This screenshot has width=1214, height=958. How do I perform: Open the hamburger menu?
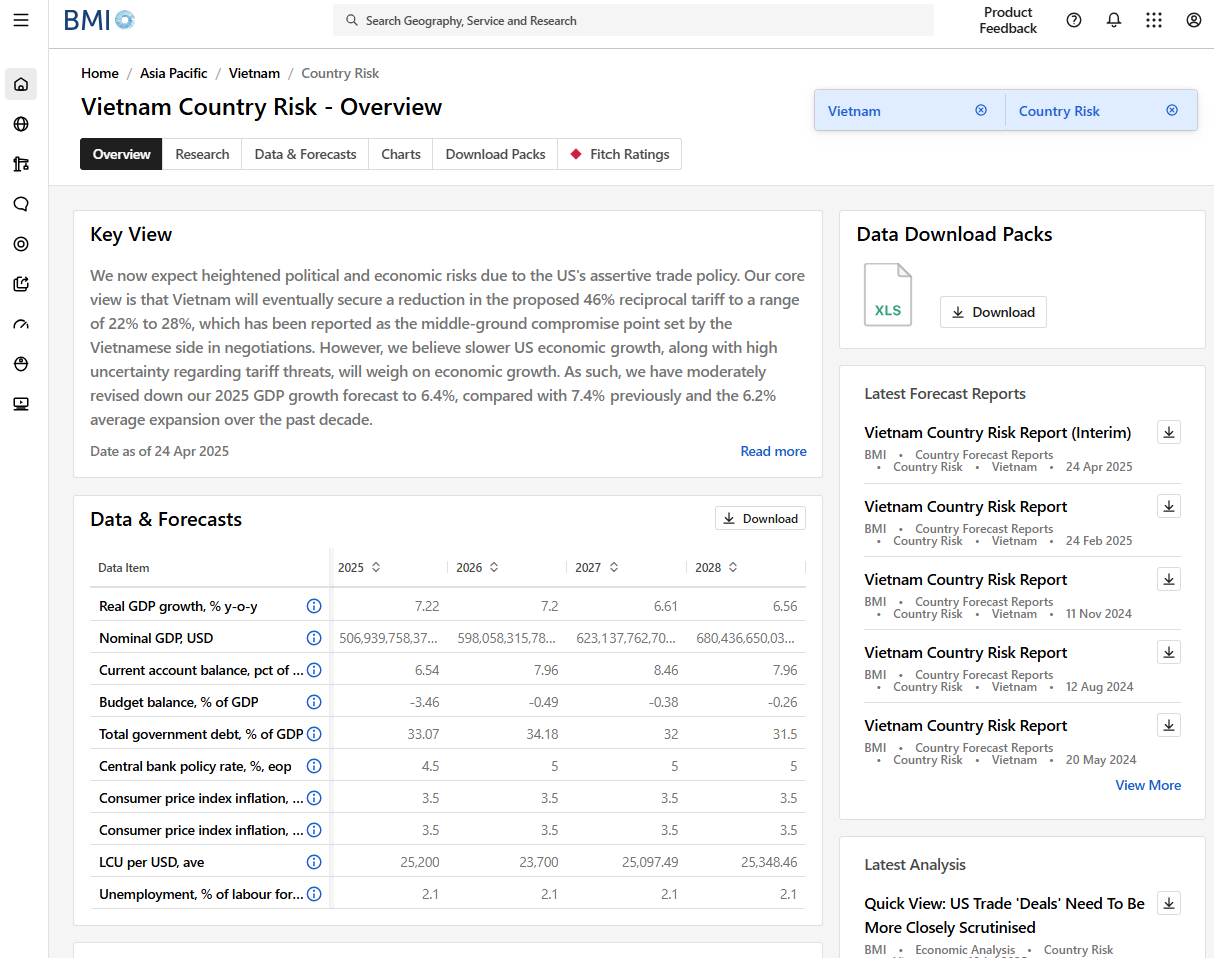tap(21, 20)
